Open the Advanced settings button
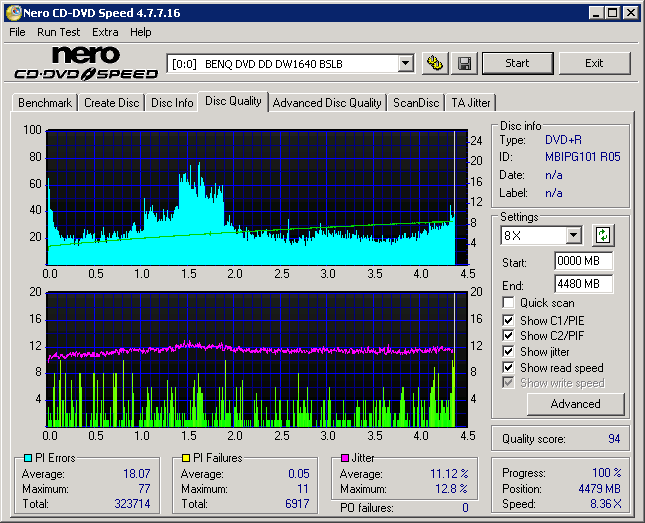Viewport: 645px width, 523px height. [x=575, y=404]
